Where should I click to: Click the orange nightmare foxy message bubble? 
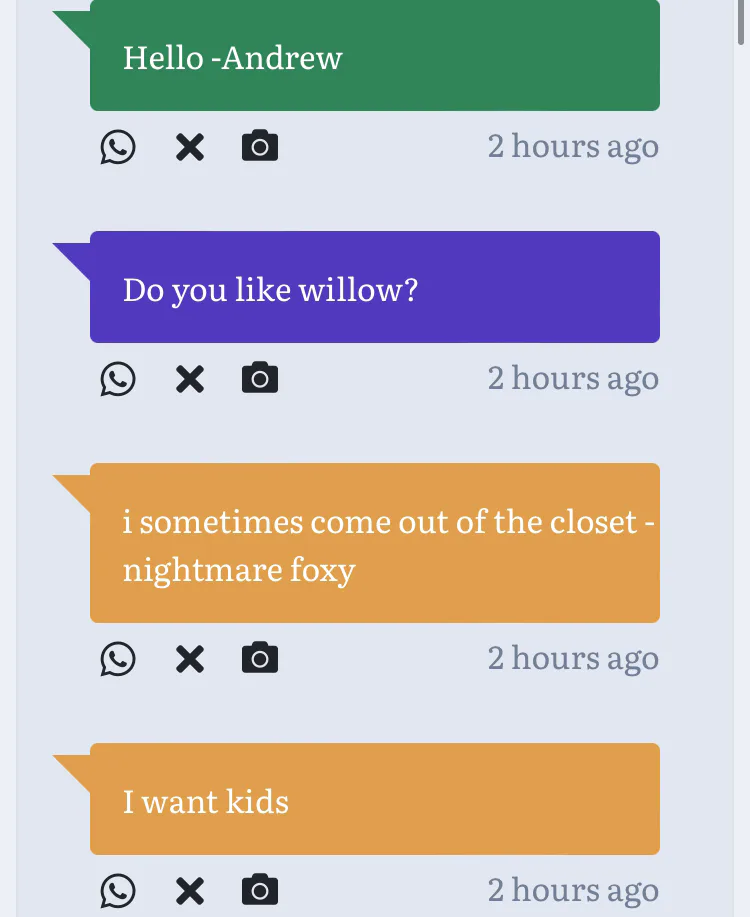click(374, 544)
